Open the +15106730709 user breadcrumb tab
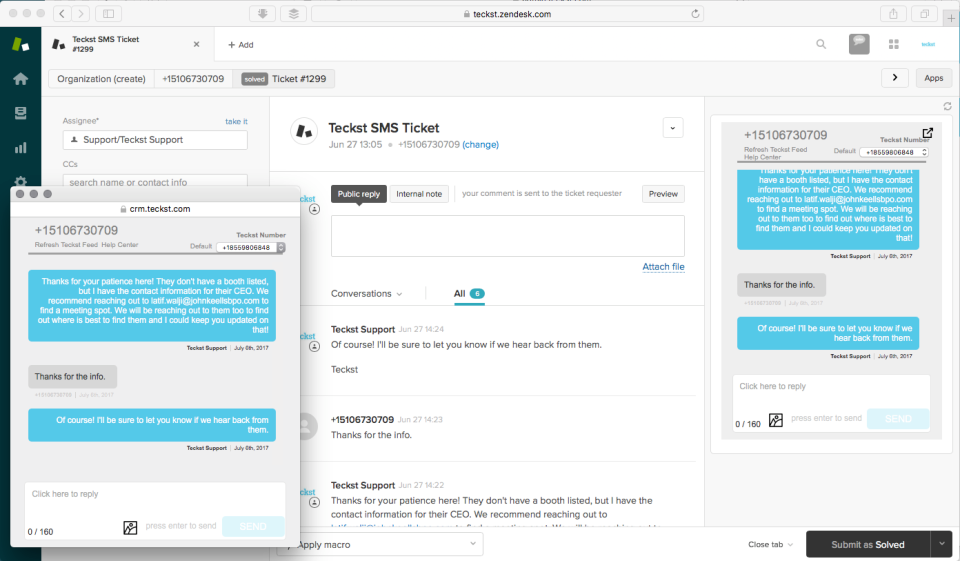Screen dimensions: 960x561 tap(193, 78)
